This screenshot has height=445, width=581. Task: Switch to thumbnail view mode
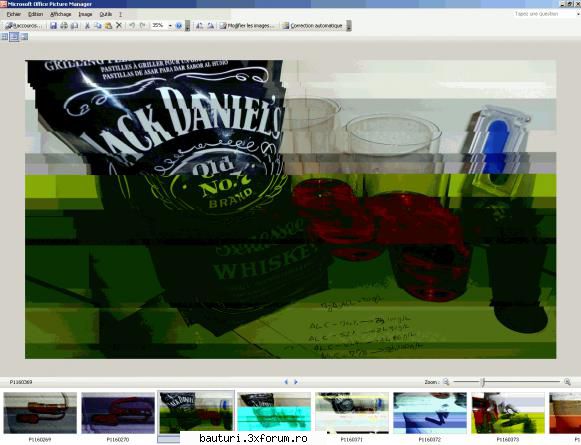[4, 36]
